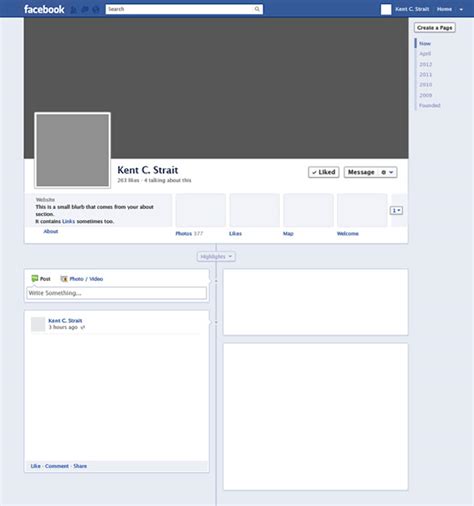The image size is (474, 506).
Task: Click the search magnifier icon
Action: [x=257, y=9]
